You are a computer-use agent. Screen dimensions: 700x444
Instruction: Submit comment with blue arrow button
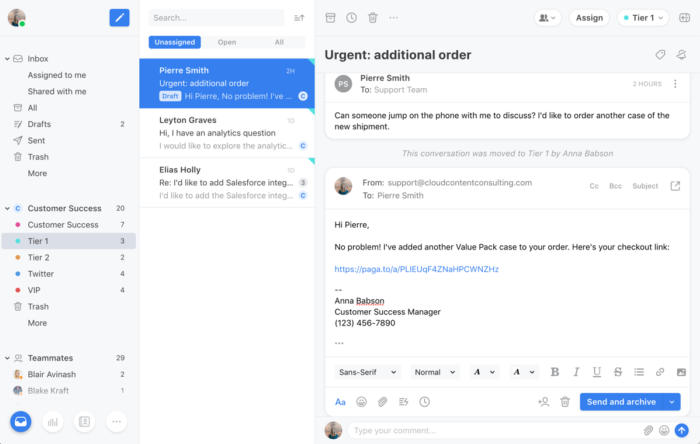(681, 430)
